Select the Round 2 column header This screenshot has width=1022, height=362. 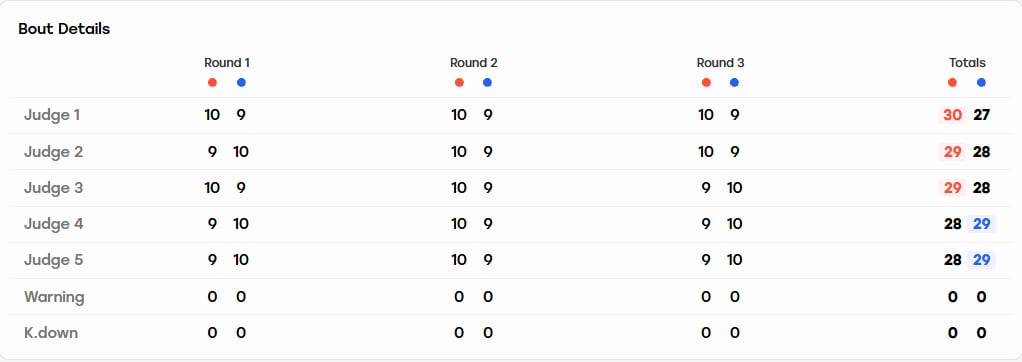(474, 63)
